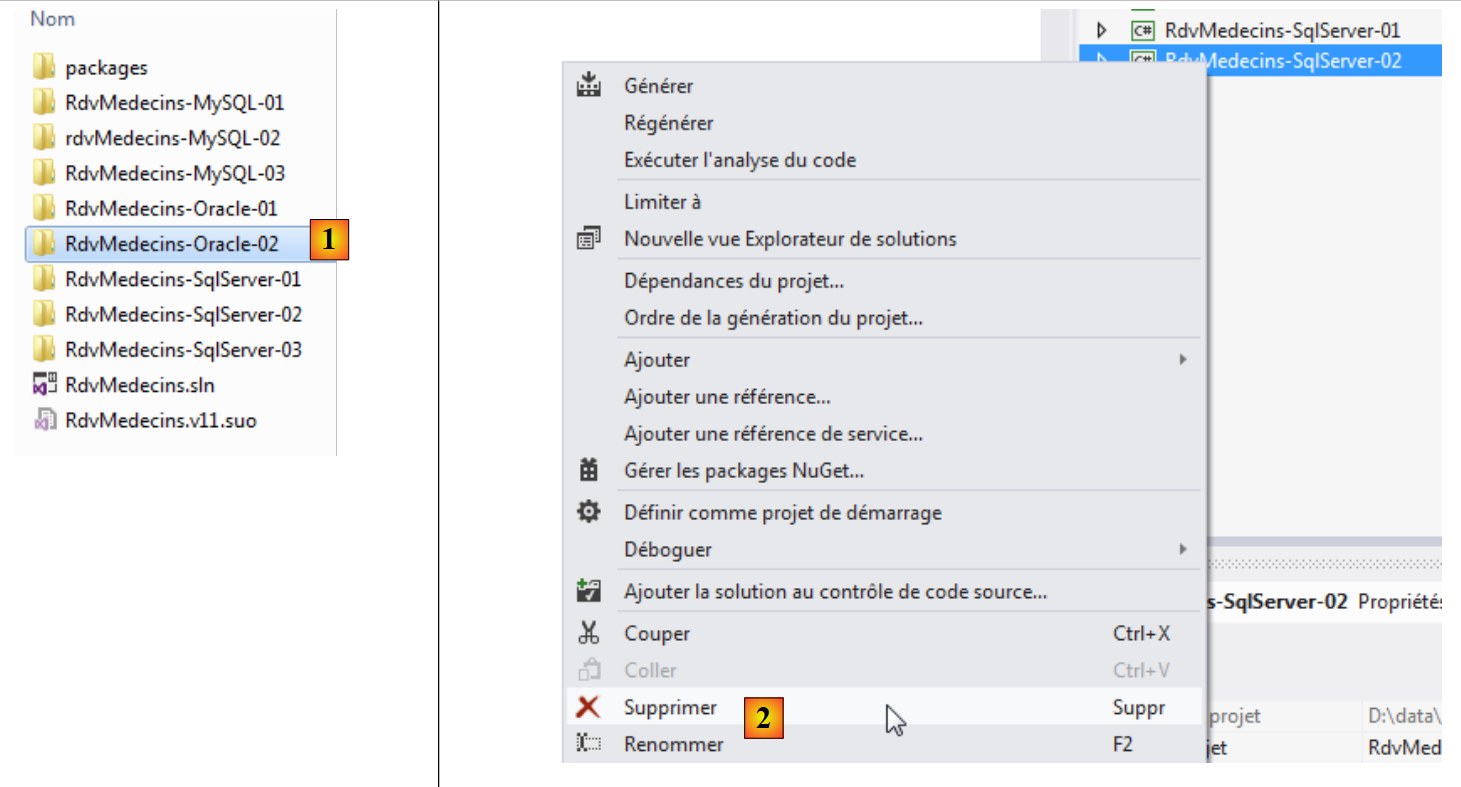
Task: Click the Renommer icon
Action: (589, 744)
